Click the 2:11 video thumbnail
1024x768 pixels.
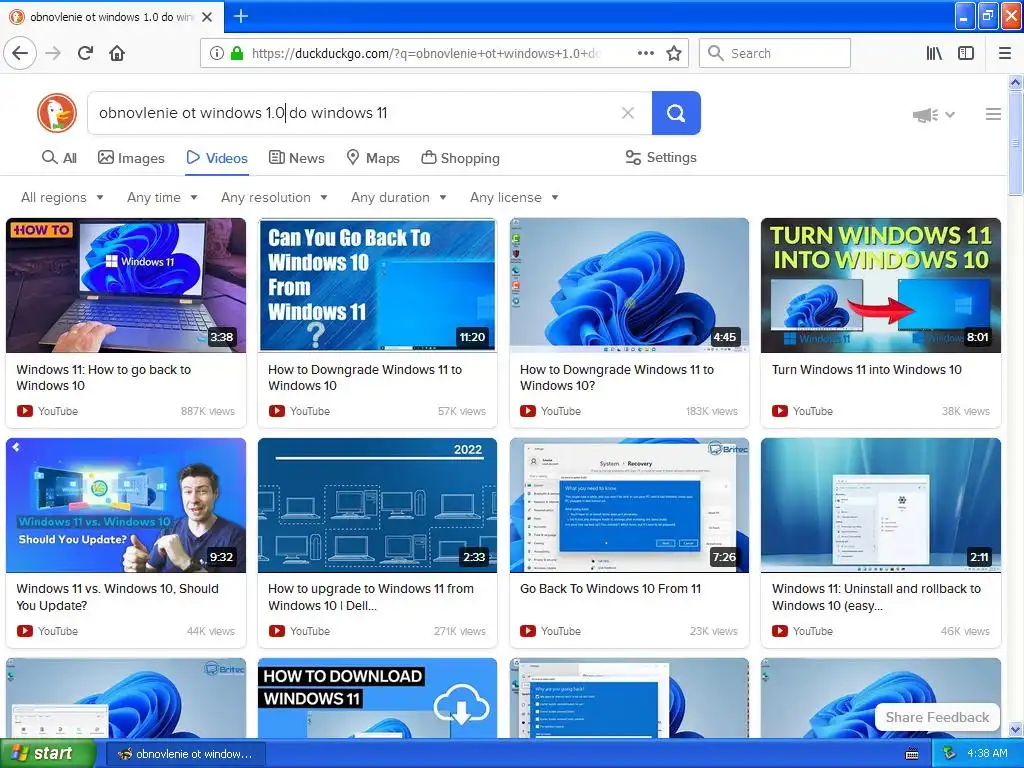tap(881, 505)
